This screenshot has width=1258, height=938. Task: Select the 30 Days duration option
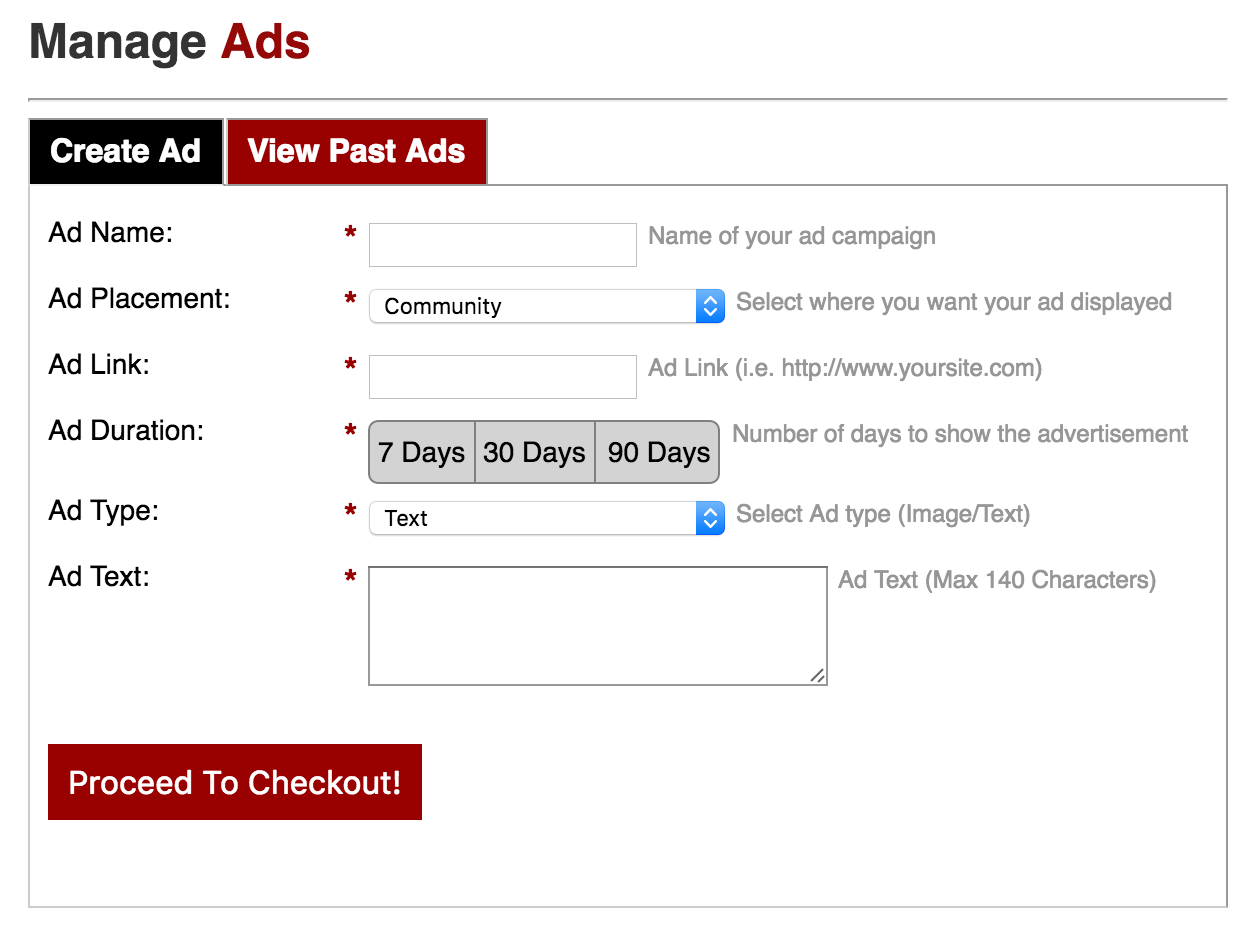click(x=535, y=452)
